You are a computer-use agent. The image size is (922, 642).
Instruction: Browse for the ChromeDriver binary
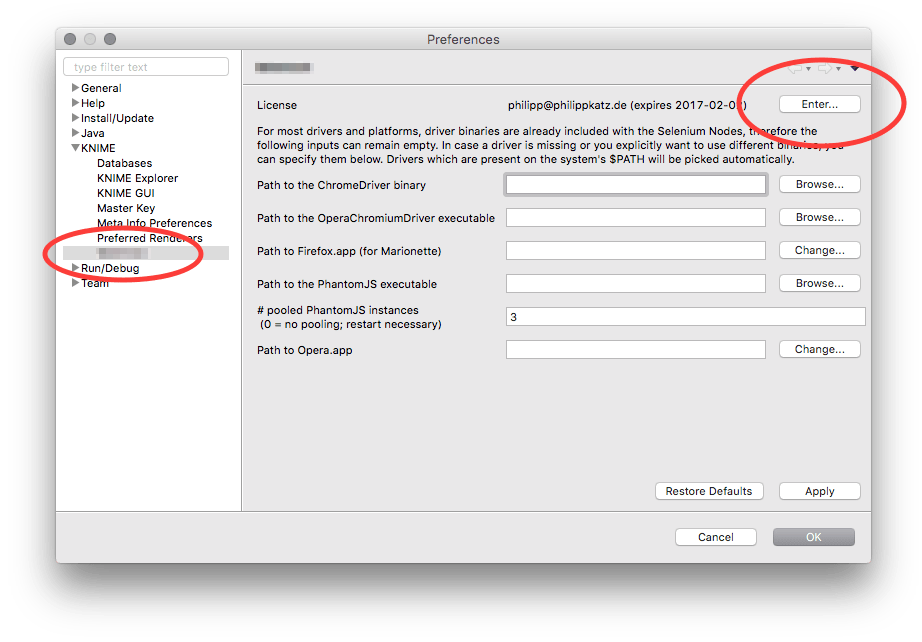click(820, 185)
